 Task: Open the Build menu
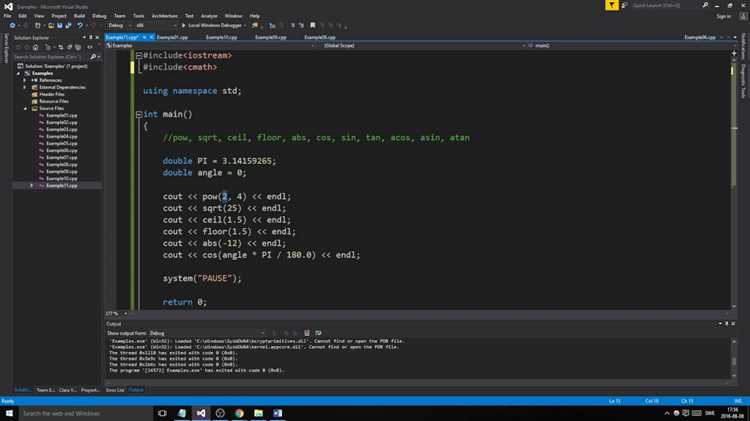coord(79,16)
